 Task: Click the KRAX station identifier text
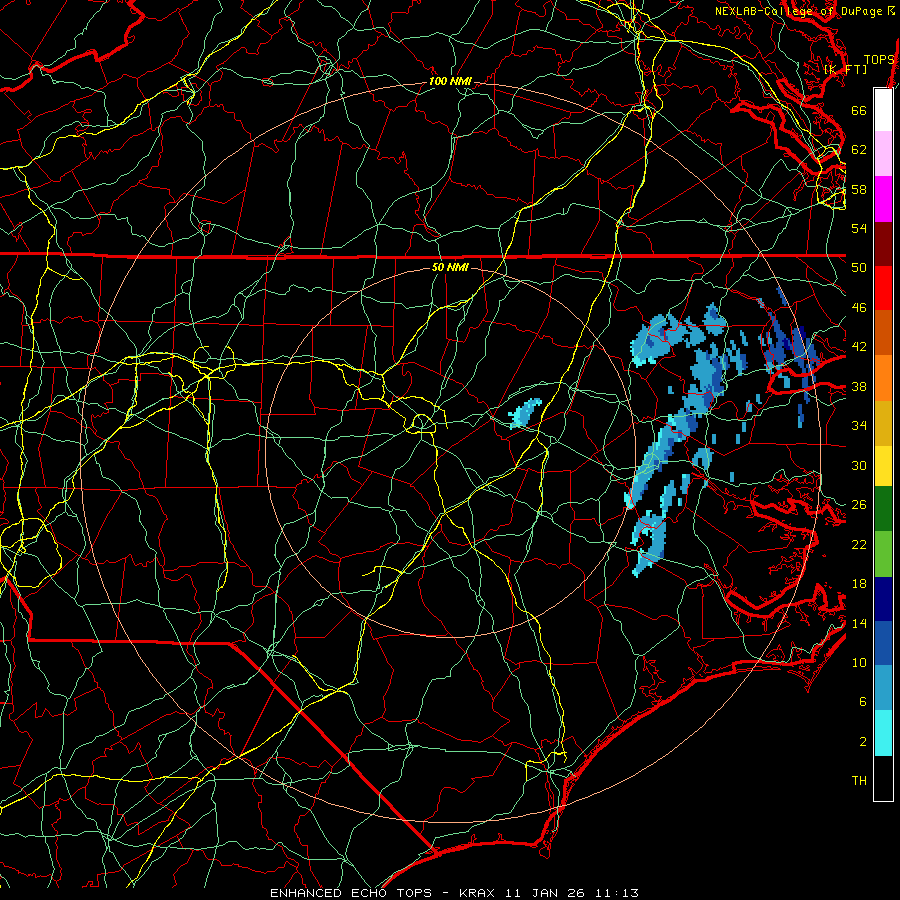pos(479,893)
